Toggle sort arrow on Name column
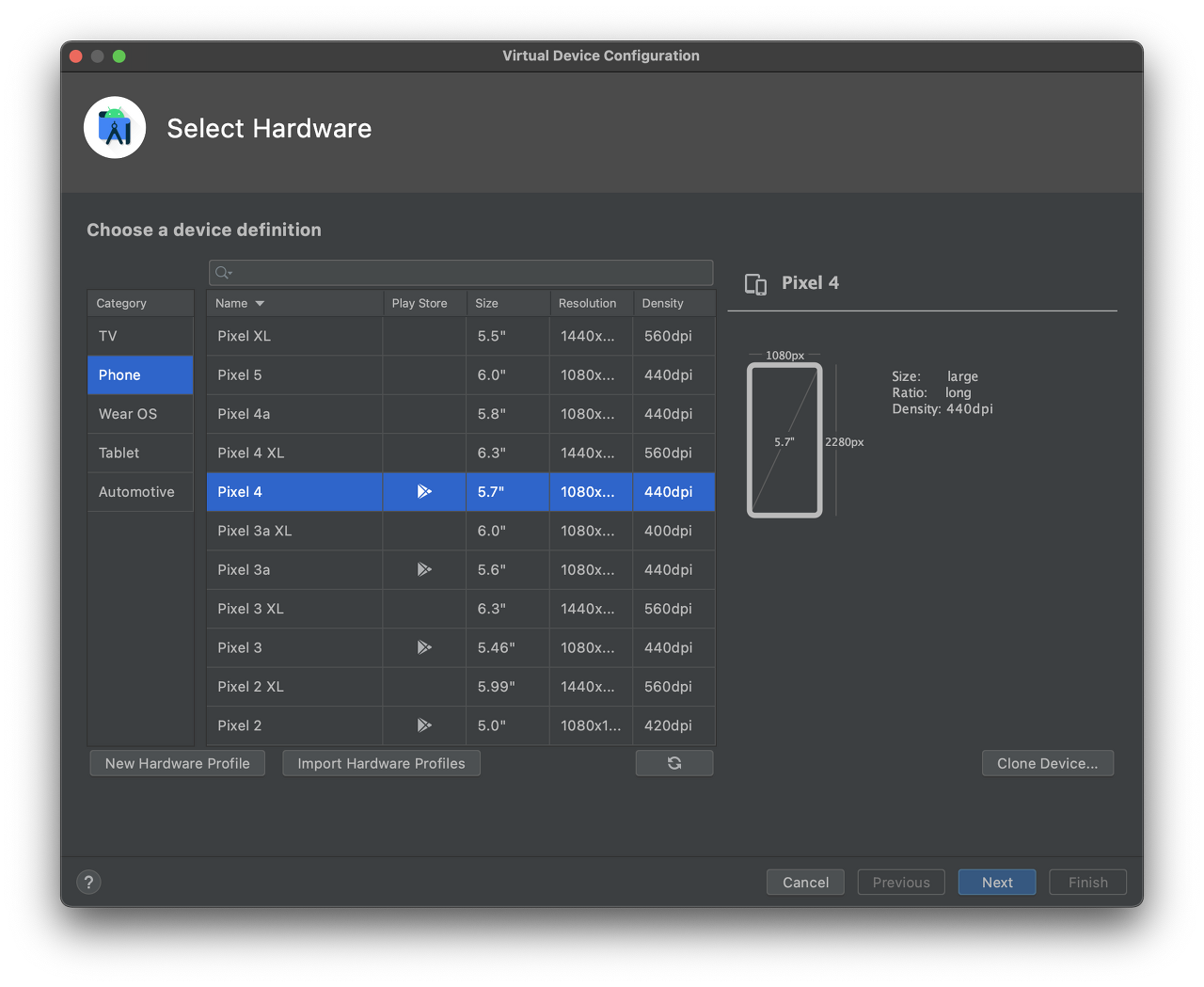The image size is (1204, 987). click(x=260, y=303)
